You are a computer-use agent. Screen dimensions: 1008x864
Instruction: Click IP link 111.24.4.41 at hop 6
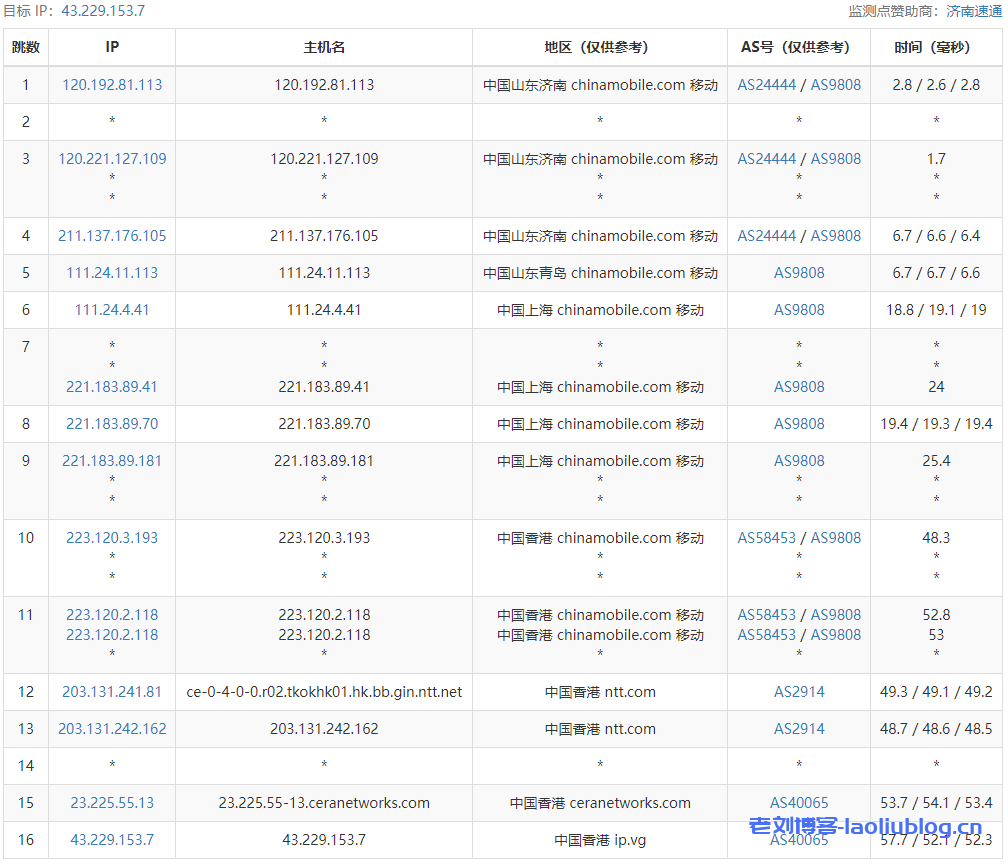coord(110,310)
